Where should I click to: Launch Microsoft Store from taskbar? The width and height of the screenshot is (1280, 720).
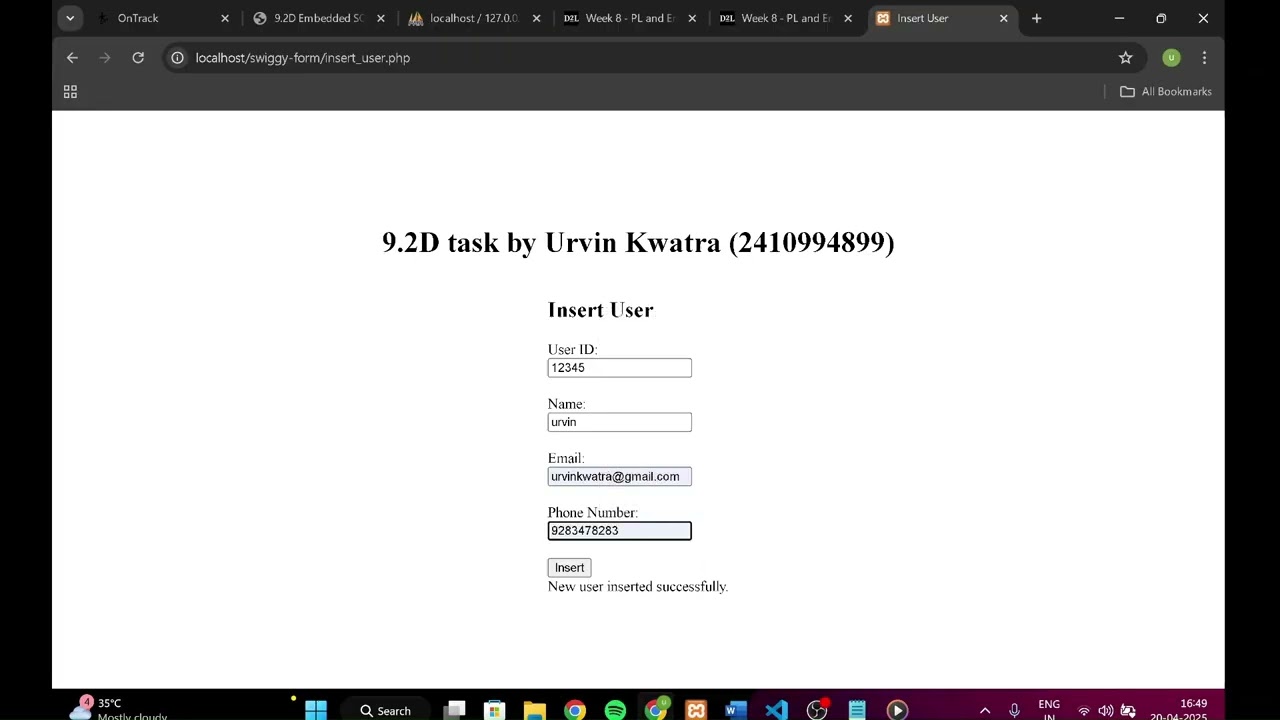pyautogui.click(x=495, y=710)
